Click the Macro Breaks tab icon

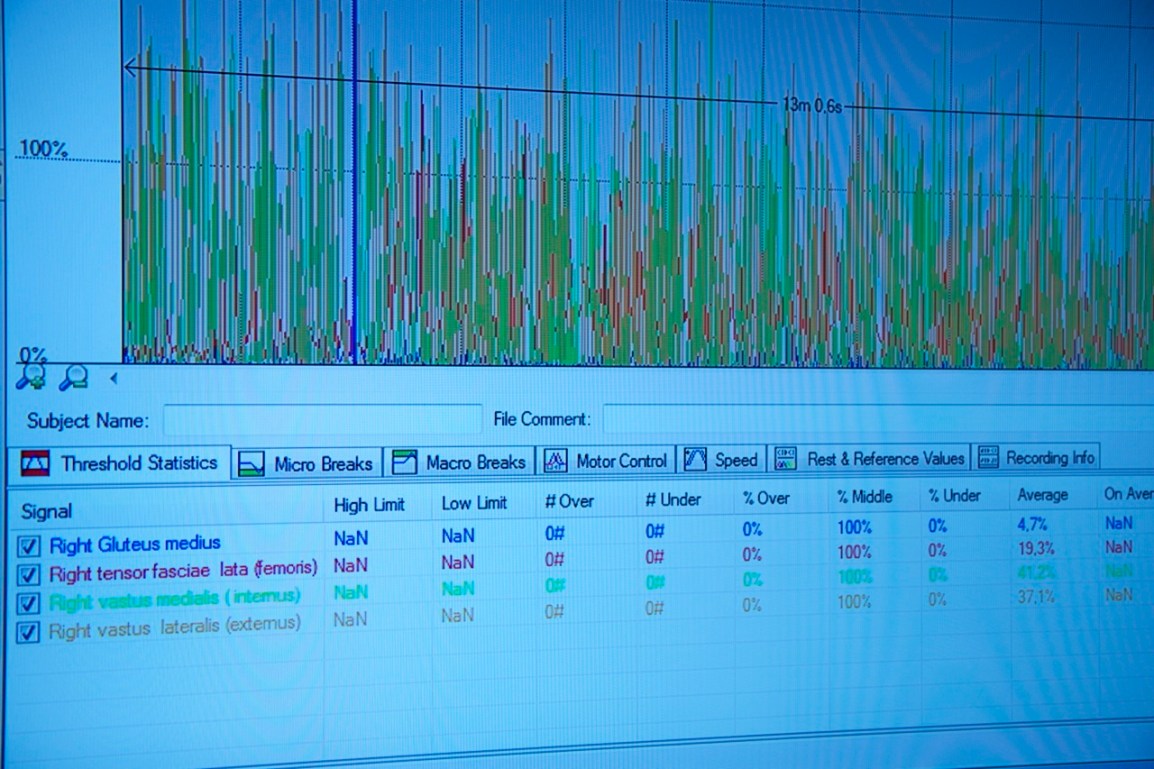click(404, 462)
